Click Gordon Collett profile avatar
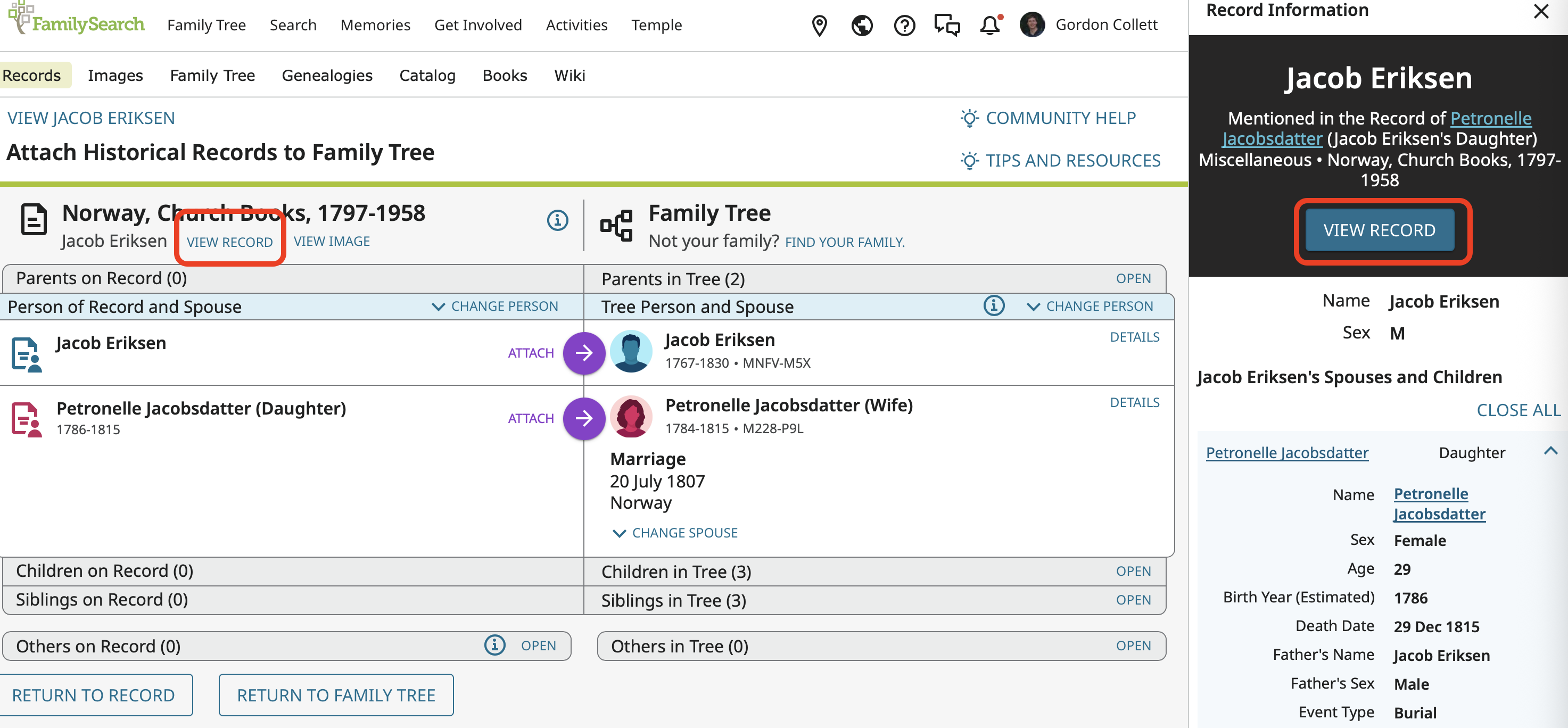Image resolution: width=1568 pixels, height=728 pixels. click(x=1031, y=25)
